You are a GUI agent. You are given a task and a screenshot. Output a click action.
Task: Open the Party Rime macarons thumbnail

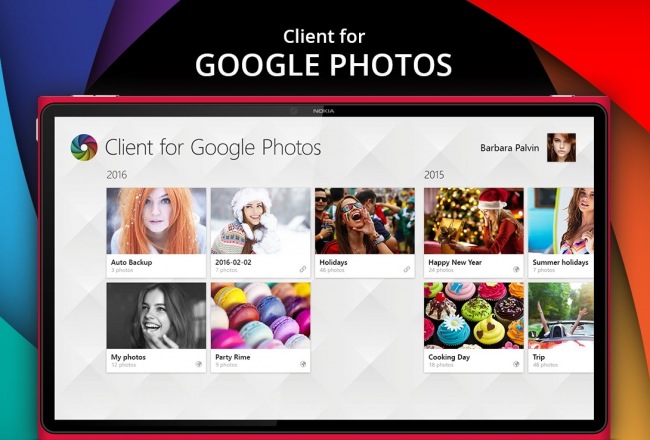[x=260, y=316]
